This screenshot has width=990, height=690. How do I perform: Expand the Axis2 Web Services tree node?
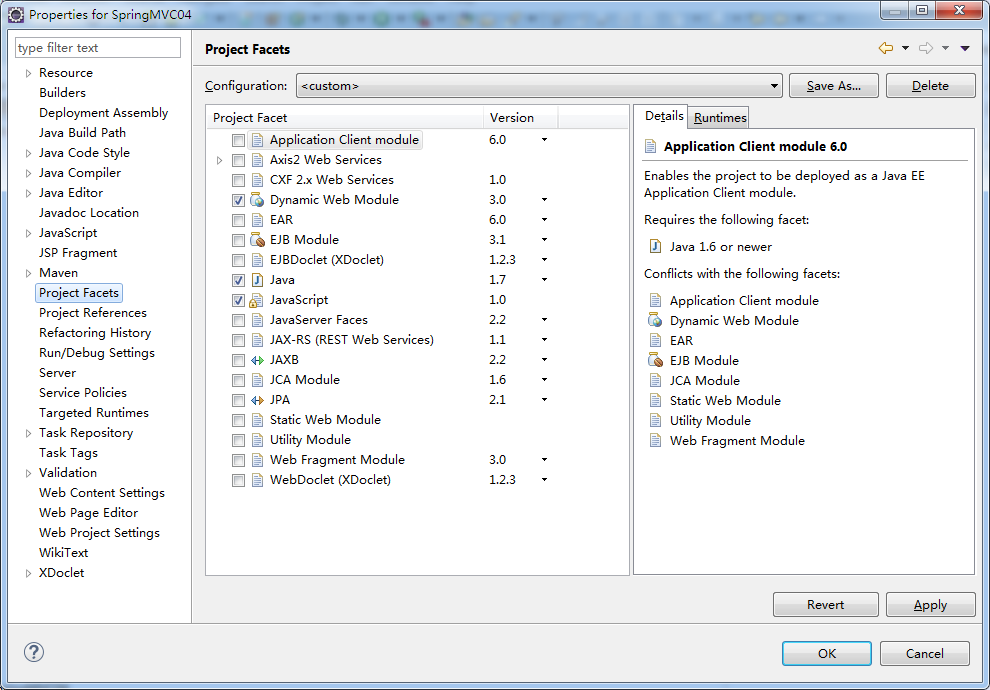(x=220, y=160)
